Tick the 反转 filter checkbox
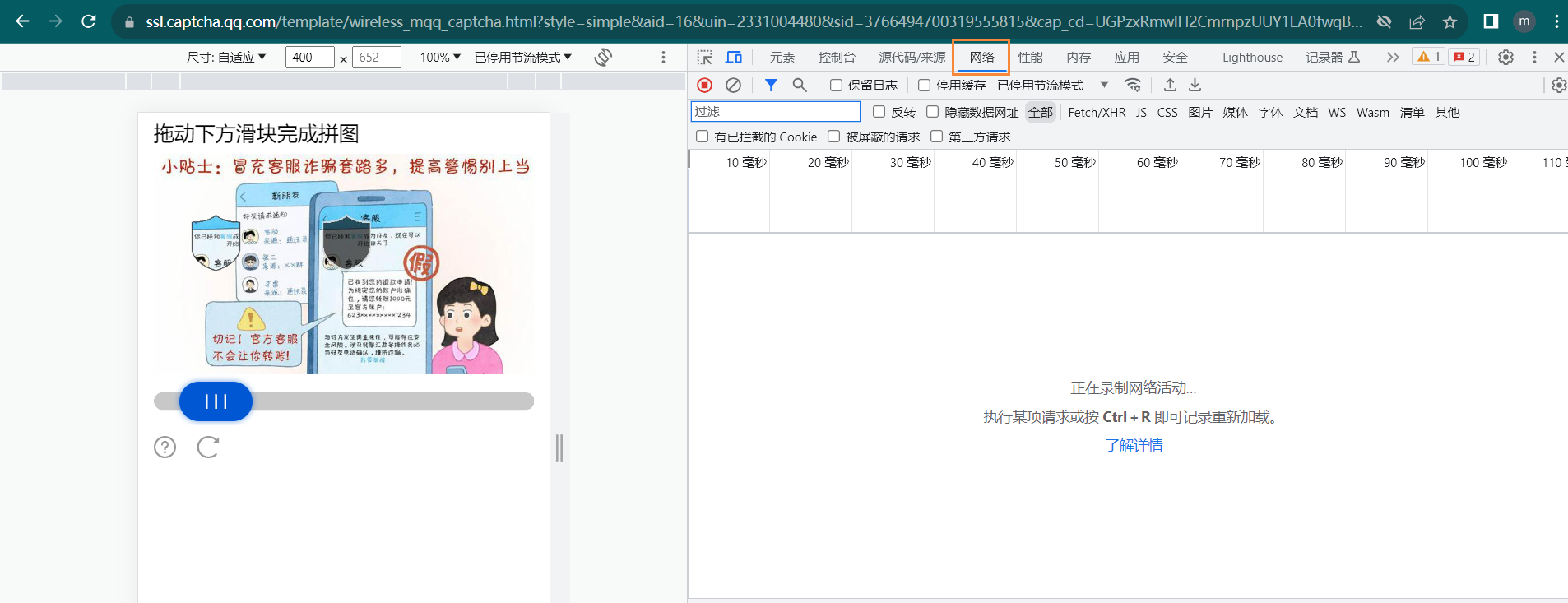1568x603 pixels. pyautogui.click(x=879, y=112)
